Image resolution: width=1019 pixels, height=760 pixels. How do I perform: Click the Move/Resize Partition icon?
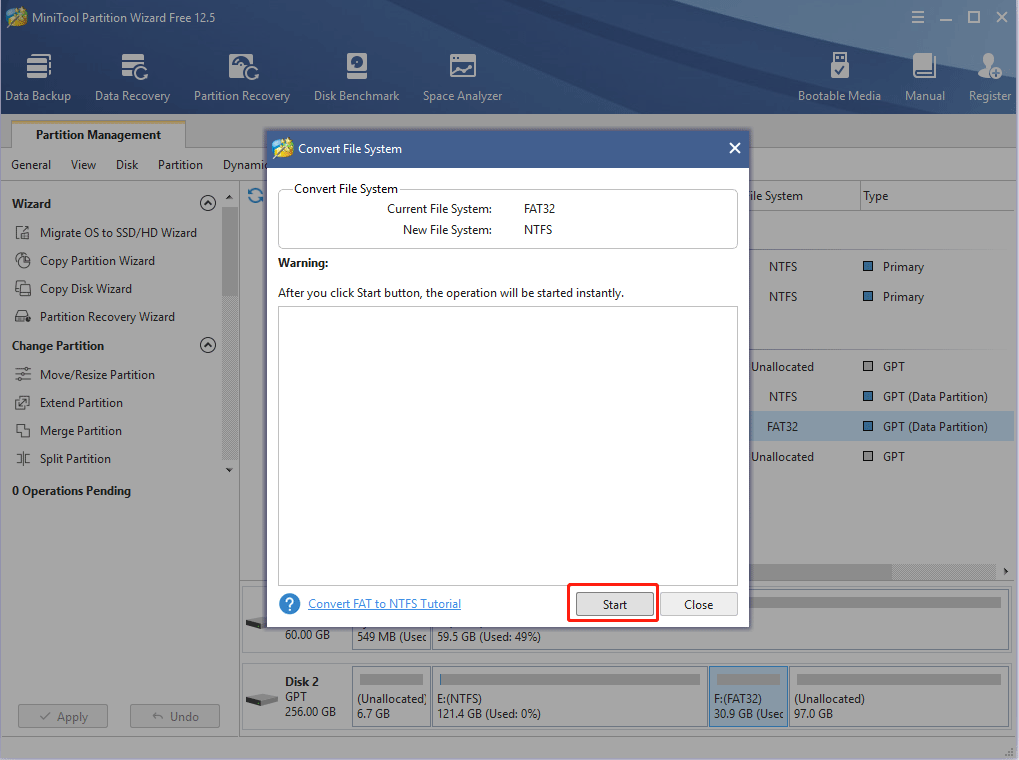click(x=23, y=374)
